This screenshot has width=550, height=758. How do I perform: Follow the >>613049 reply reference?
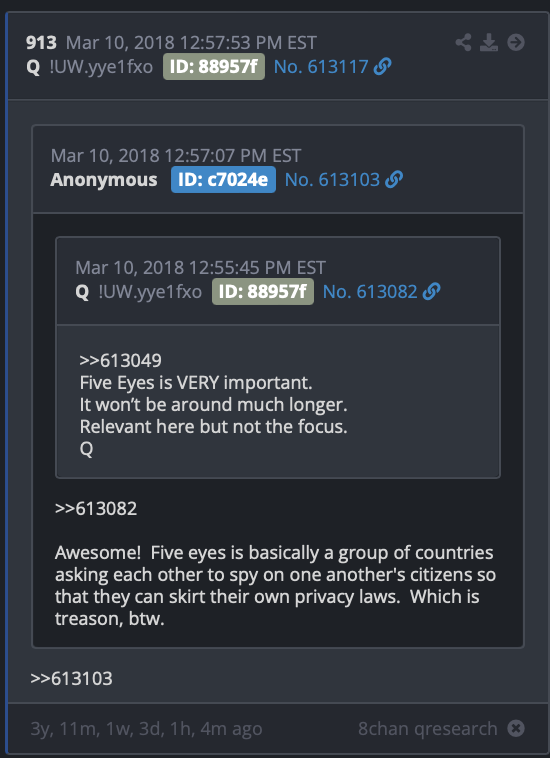tap(120, 361)
